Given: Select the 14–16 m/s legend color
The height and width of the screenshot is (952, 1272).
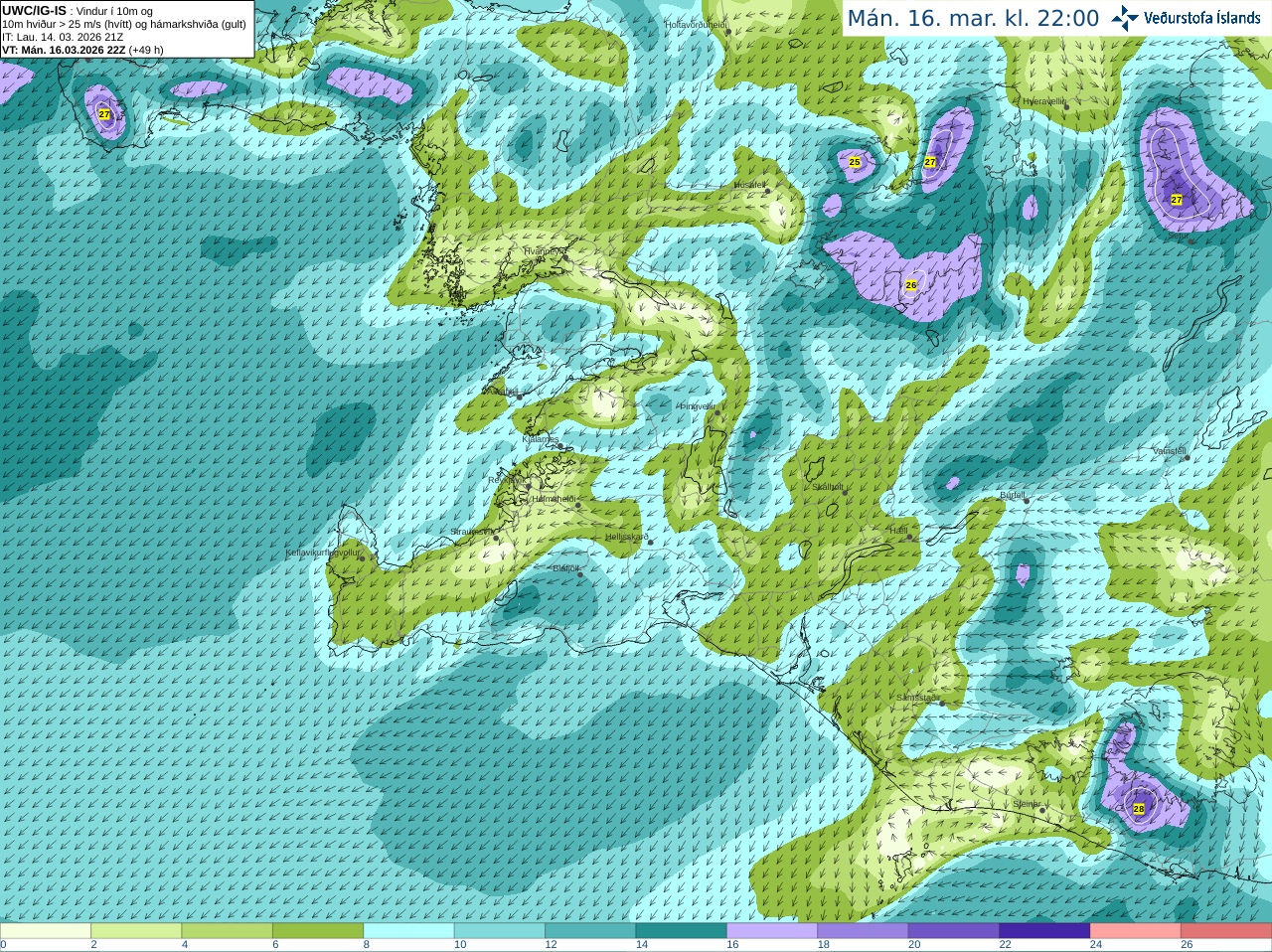Looking at the screenshot, I should pyautogui.click(x=682, y=931).
